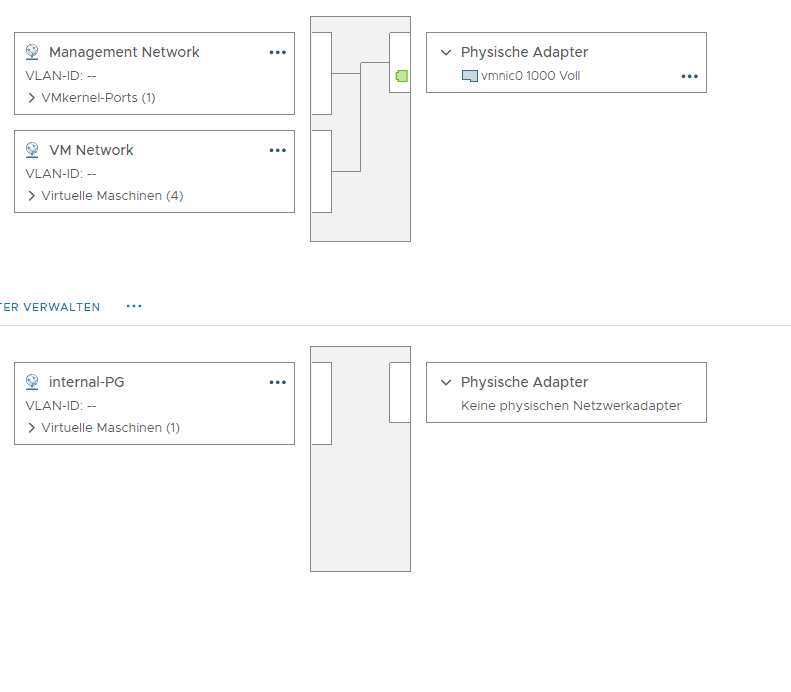Collapse the lower Physische Adapter section
Screen dimensions: 791x692
pos(446,382)
